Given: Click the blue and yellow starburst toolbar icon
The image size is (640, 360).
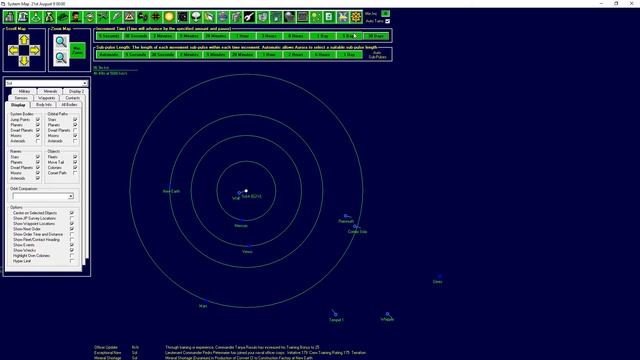Looking at the screenshot, I should coord(343,17).
